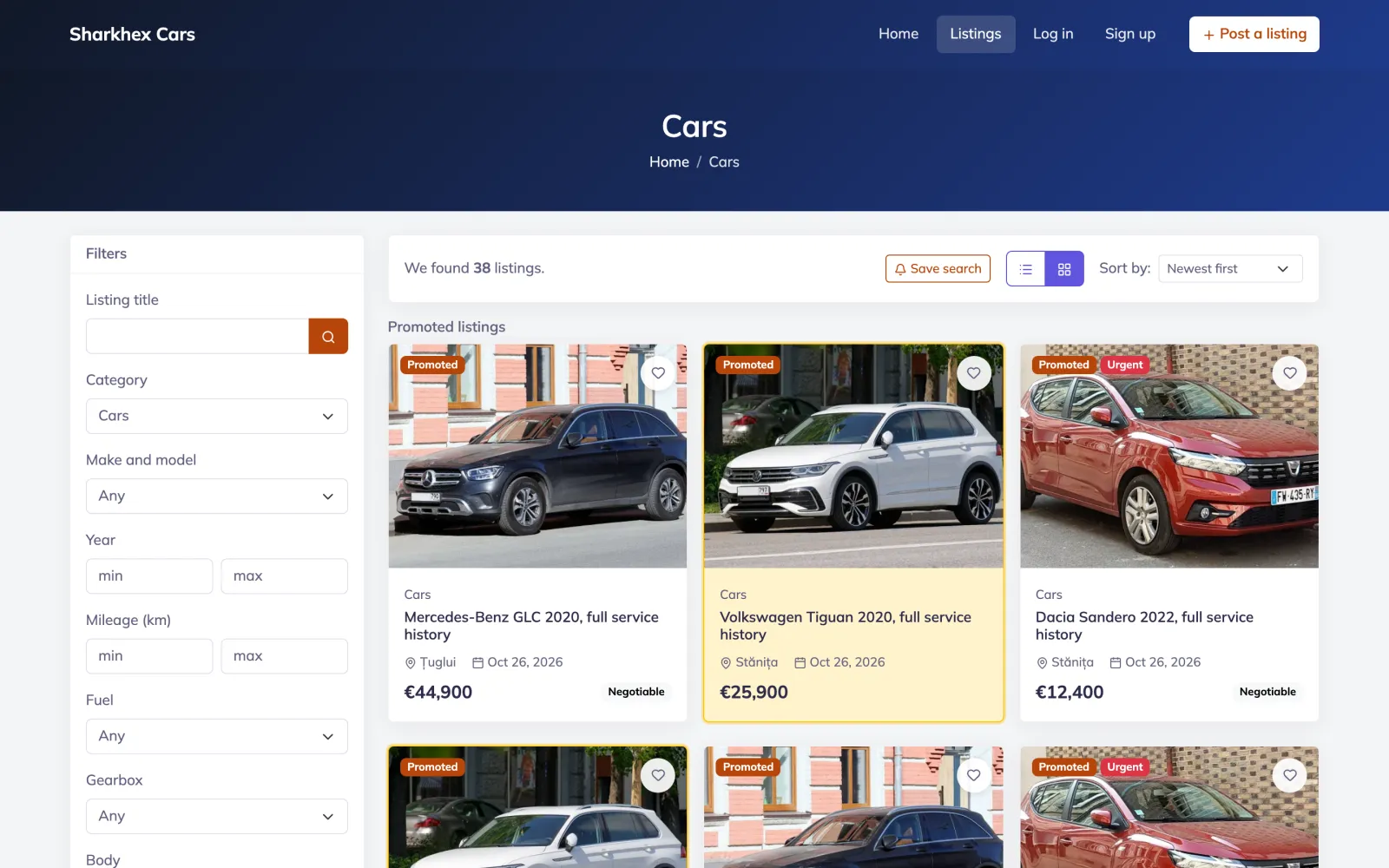Click the Mileage max field
This screenshot has width=1389, height=868.
(x=285, y=656)
